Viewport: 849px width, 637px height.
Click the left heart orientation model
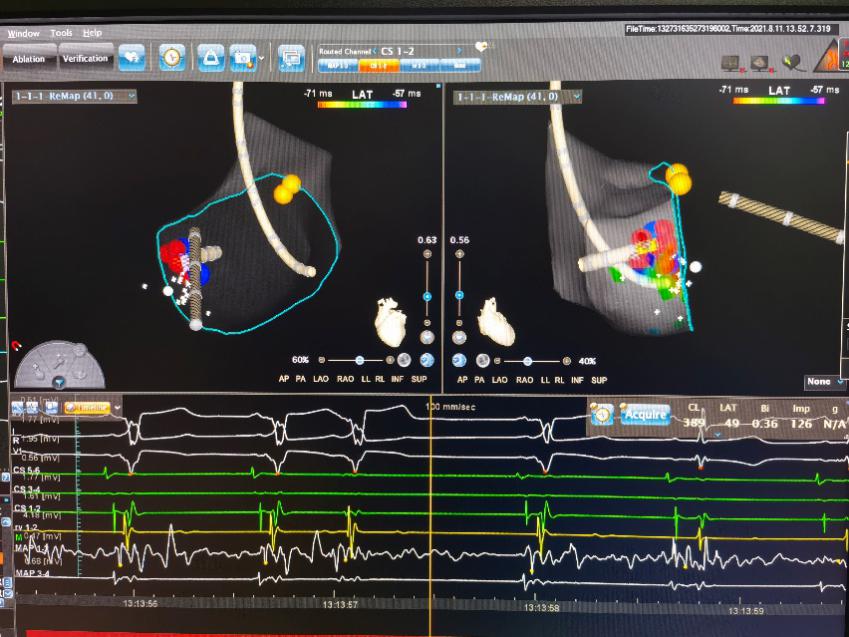click(390, 320)
